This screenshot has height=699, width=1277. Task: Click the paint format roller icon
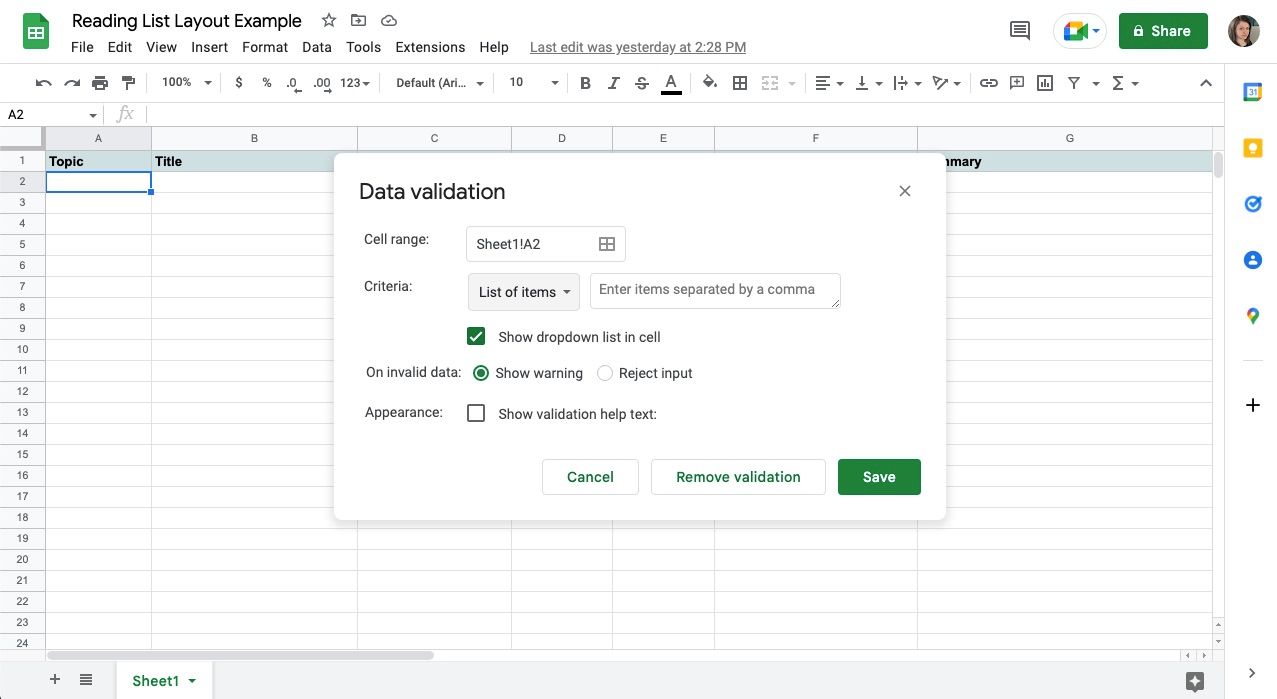[128, 83]
